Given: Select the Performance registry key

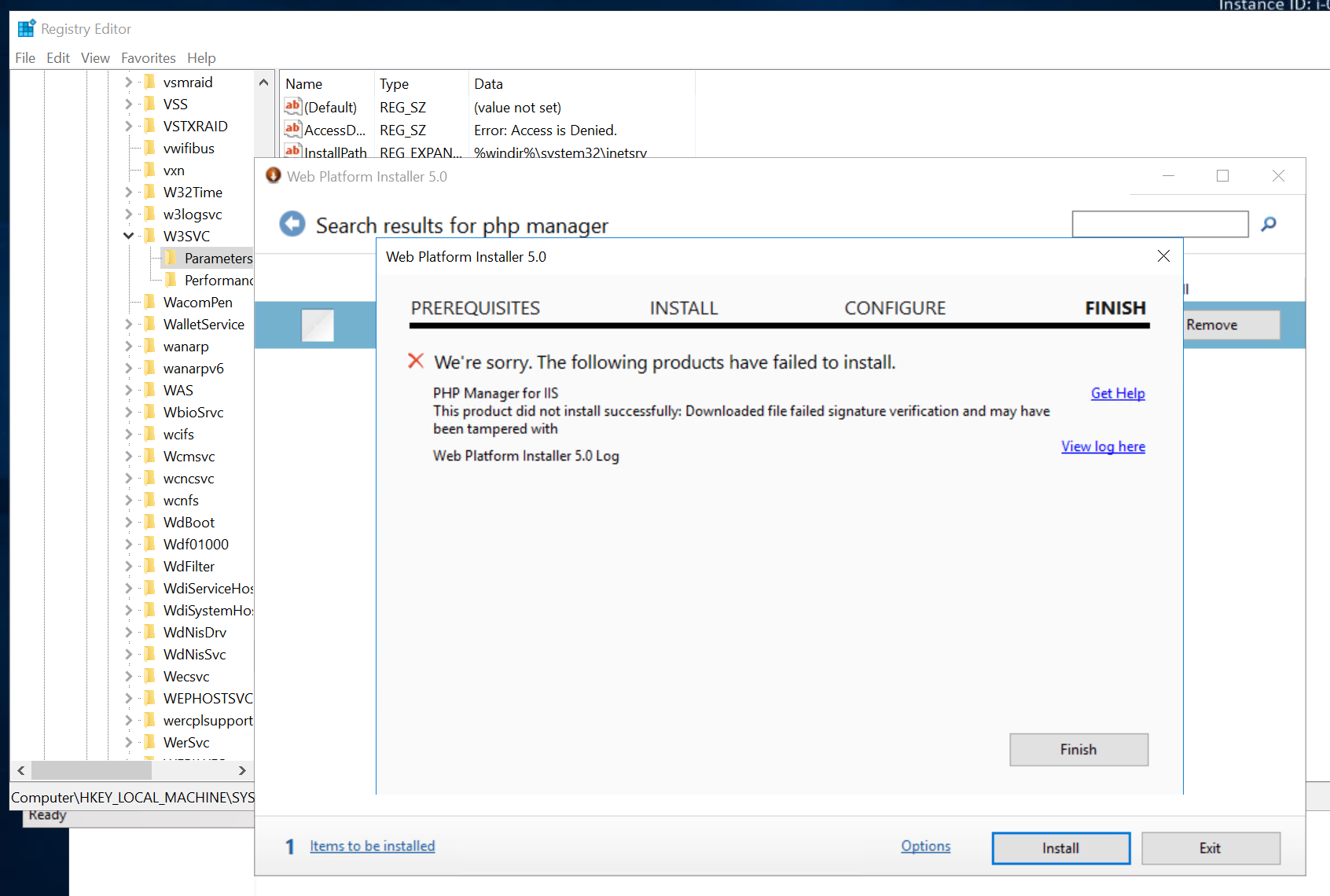Looking at the screenshot, I should (x=219, y=280).
